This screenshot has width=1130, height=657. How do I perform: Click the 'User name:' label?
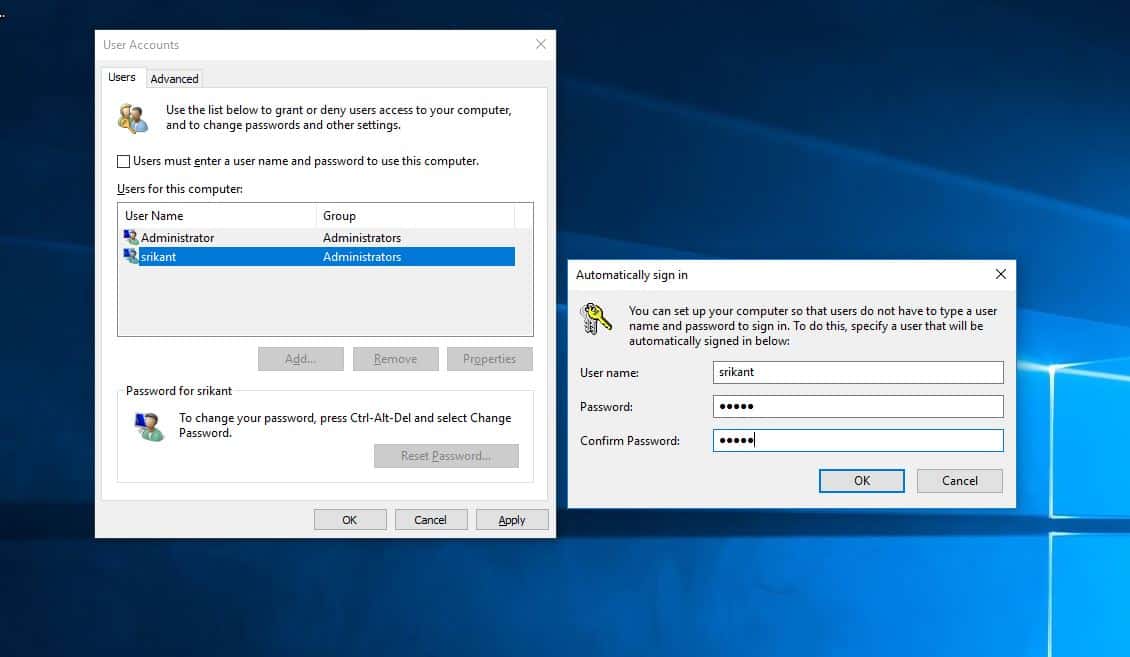[x=609, y=373]
